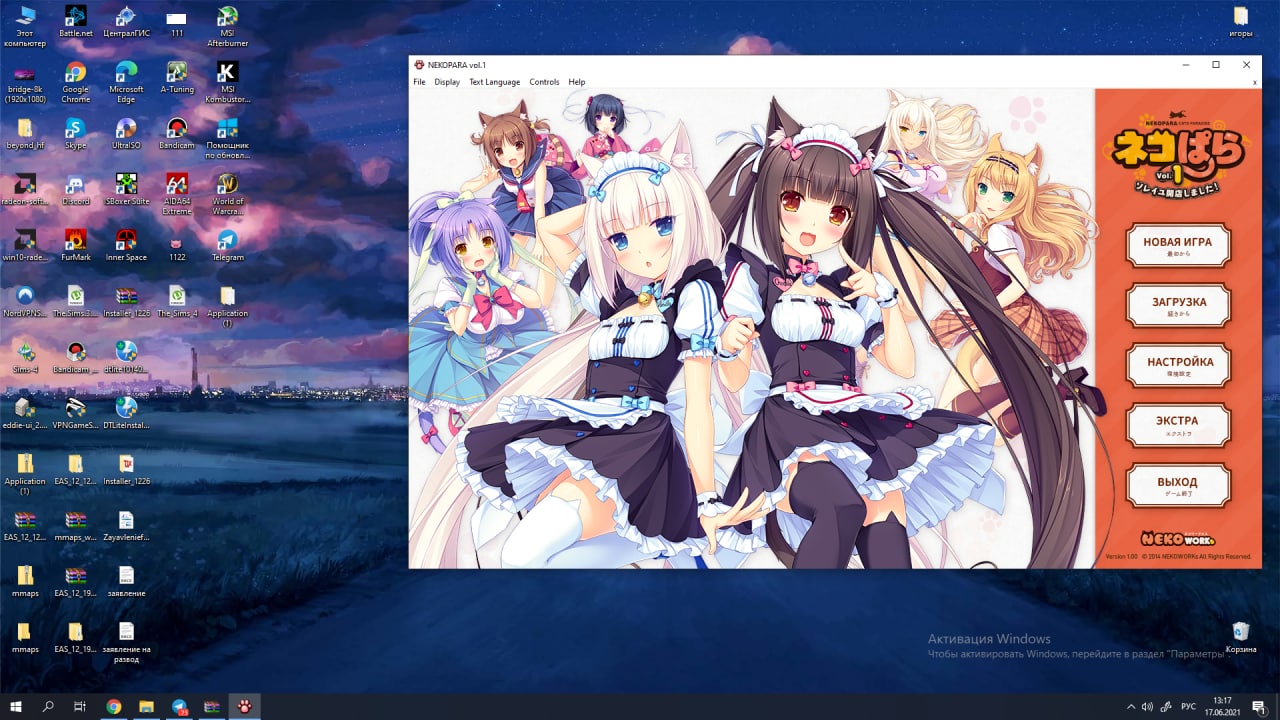Open the A-Tuning shortcut

(x=177, y=78)
